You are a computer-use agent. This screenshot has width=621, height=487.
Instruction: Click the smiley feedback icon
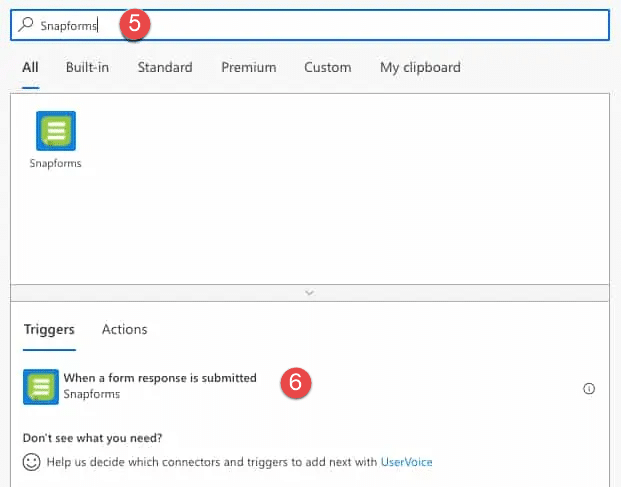(x=31, y=462)
